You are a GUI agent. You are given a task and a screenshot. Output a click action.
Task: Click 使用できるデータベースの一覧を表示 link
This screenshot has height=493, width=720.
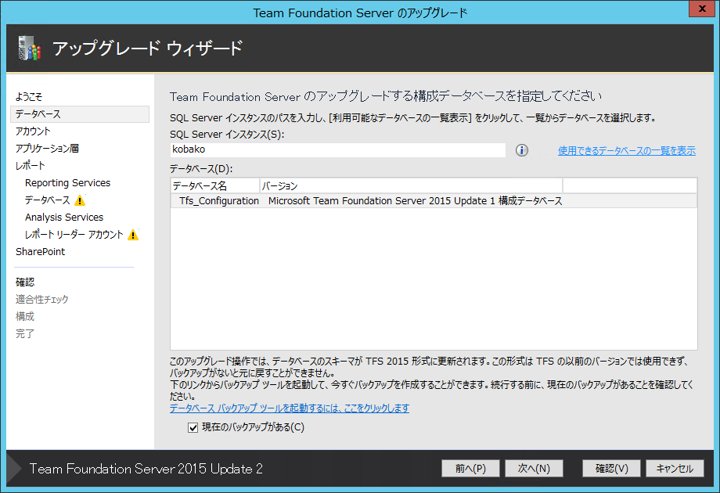point(627,151)
